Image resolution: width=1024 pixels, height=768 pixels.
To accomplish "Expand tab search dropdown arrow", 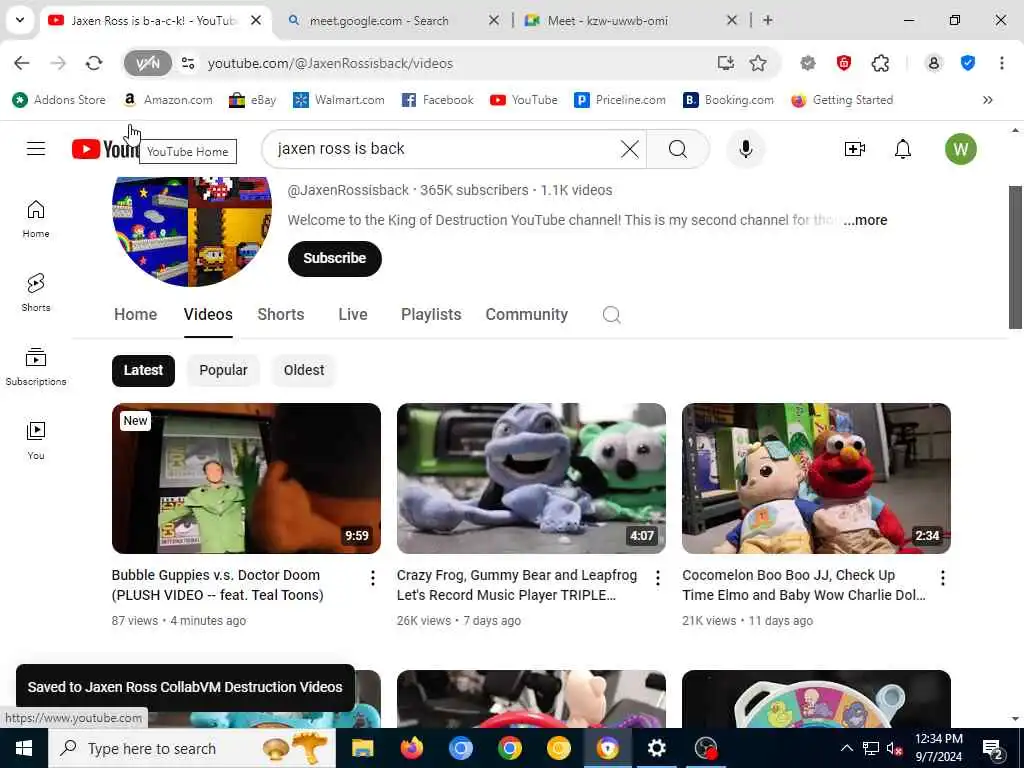I will click(20, 20).
